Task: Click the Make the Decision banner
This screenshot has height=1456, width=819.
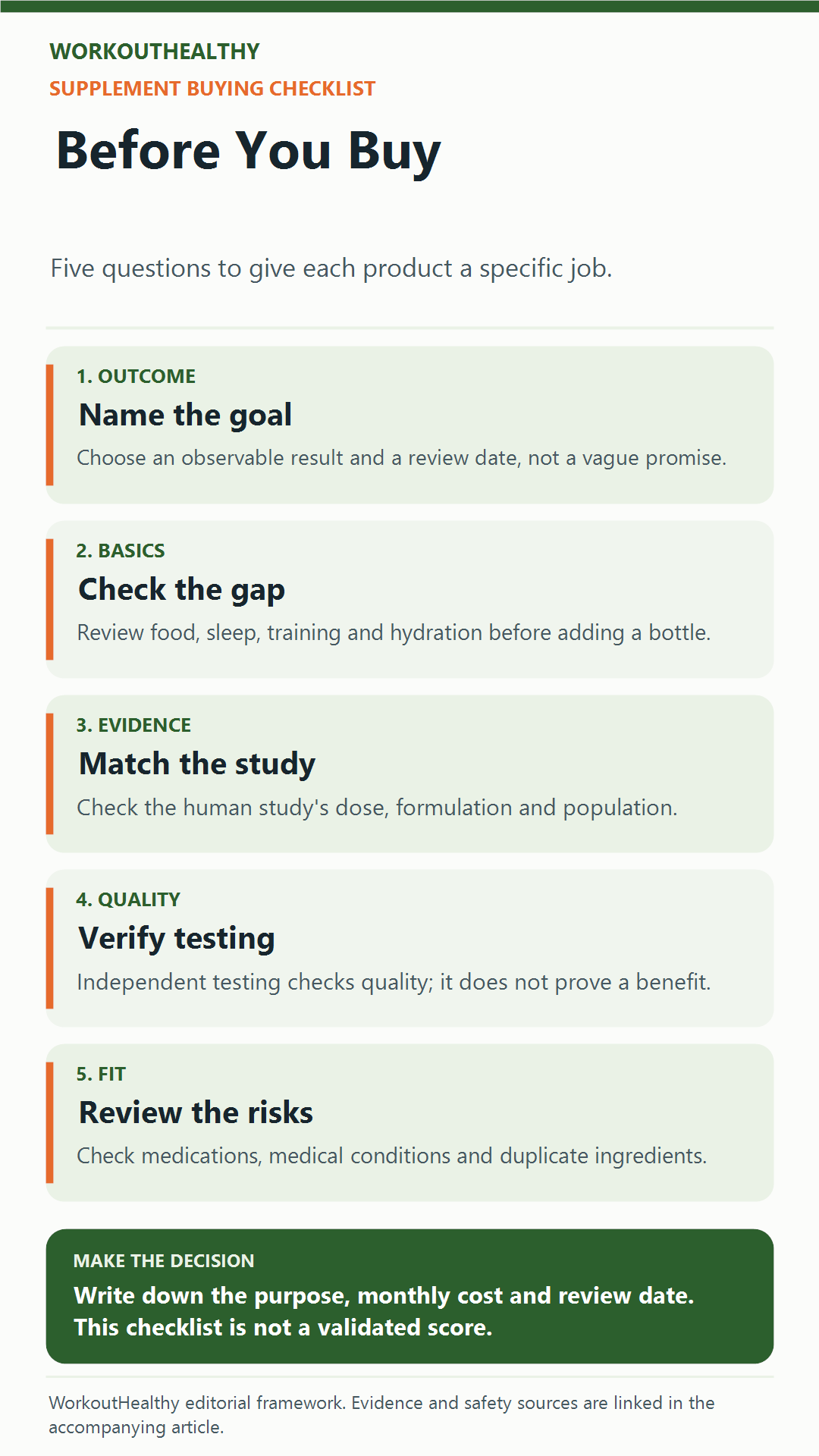Action: click(409, 1296)
